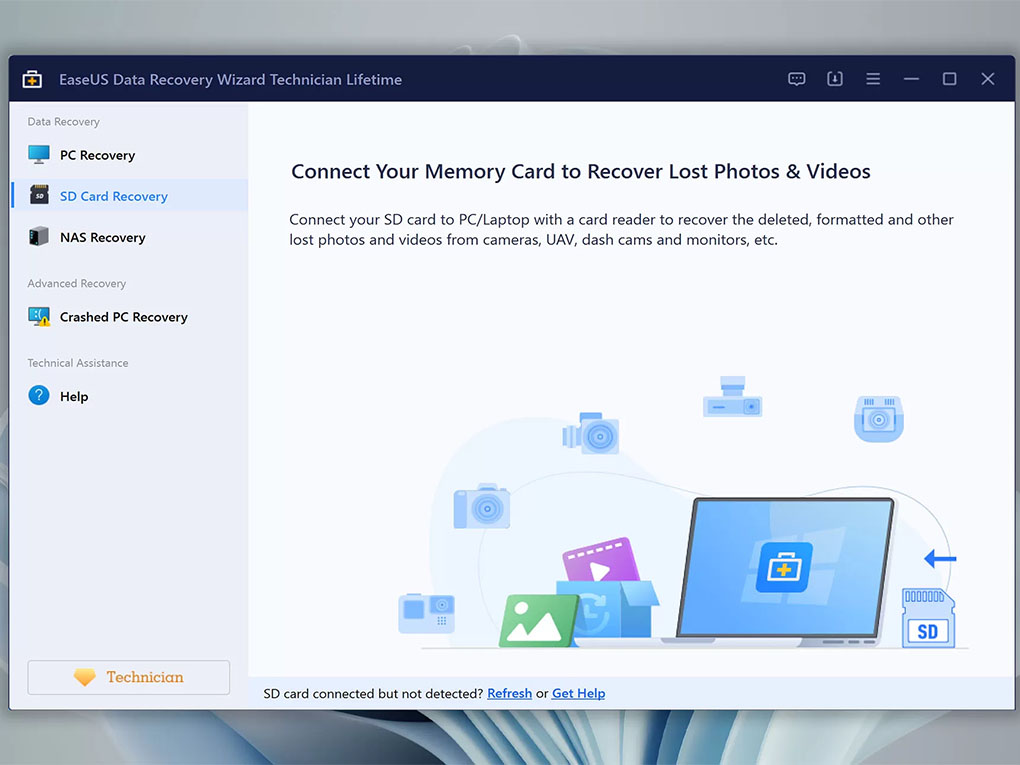Click the SD card connection description paragraph

[621, 230]
